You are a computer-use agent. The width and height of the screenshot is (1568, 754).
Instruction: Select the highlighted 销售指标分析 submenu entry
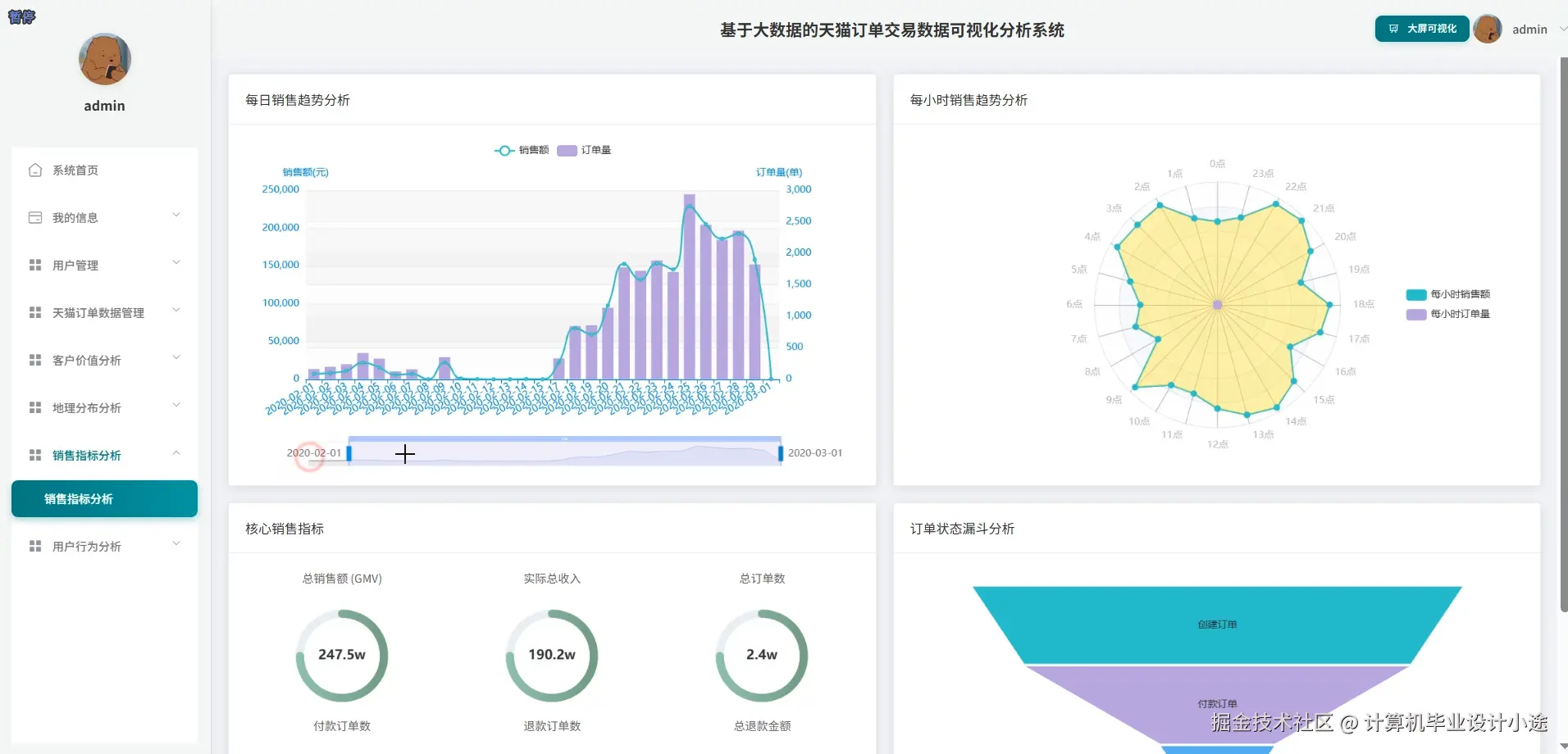coord(105,499)
